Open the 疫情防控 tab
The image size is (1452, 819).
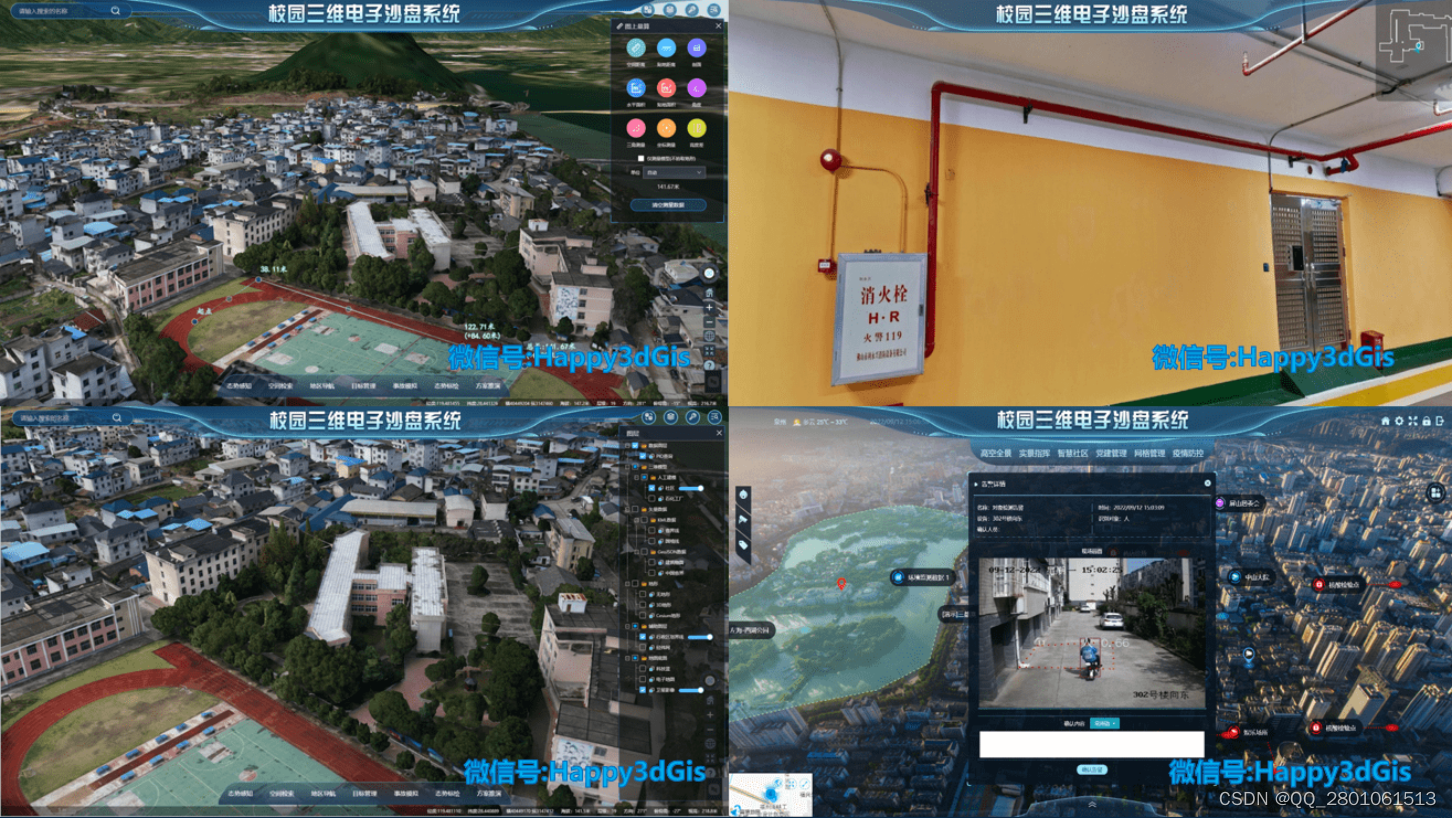click(x=1187, y=453)
